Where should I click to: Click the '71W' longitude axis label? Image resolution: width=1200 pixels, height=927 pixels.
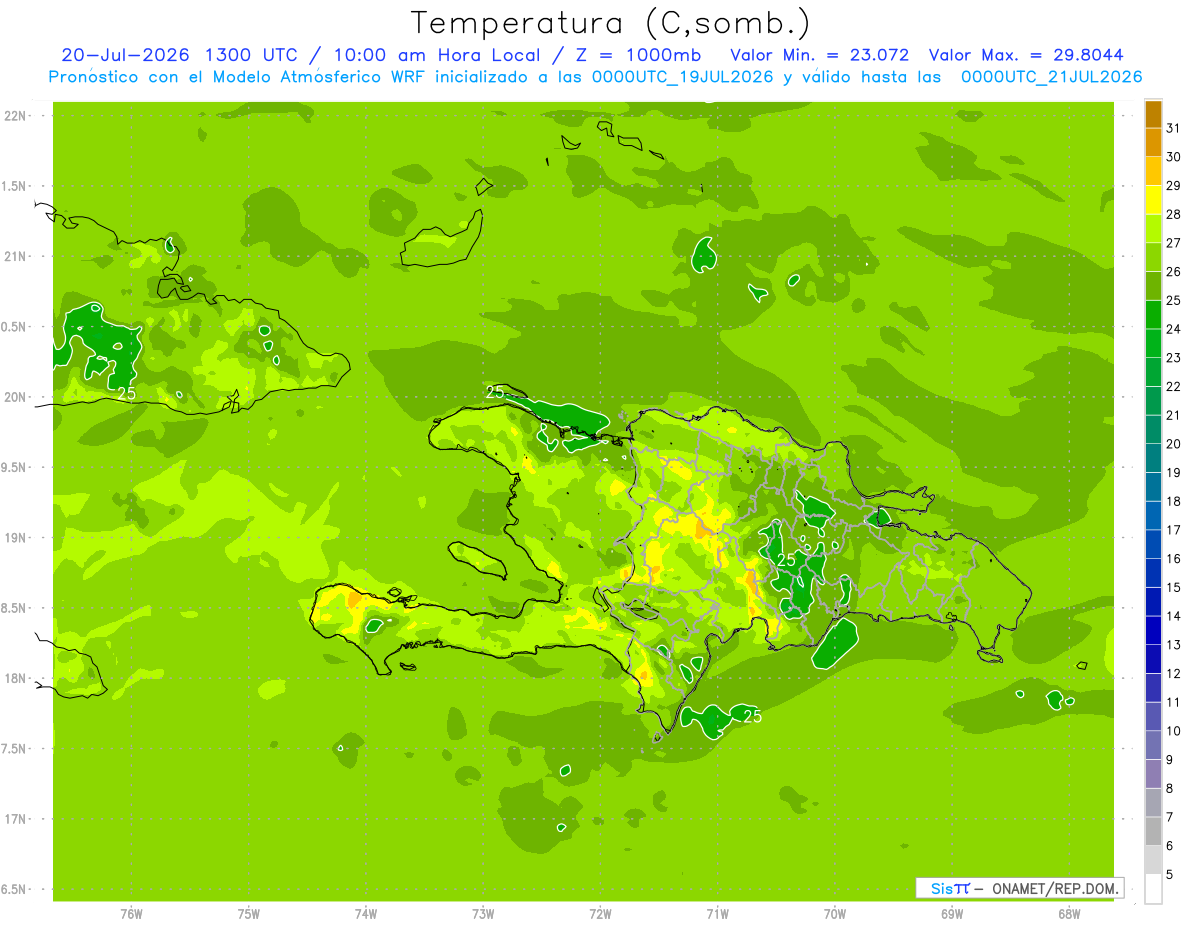(x=717, y=913)
